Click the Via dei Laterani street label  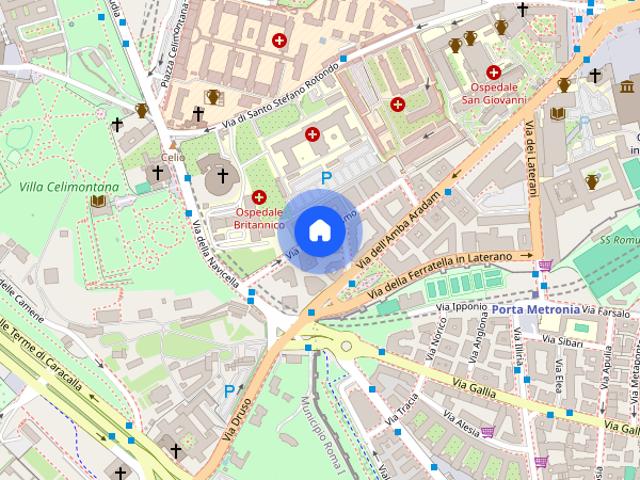pos(531,159)
